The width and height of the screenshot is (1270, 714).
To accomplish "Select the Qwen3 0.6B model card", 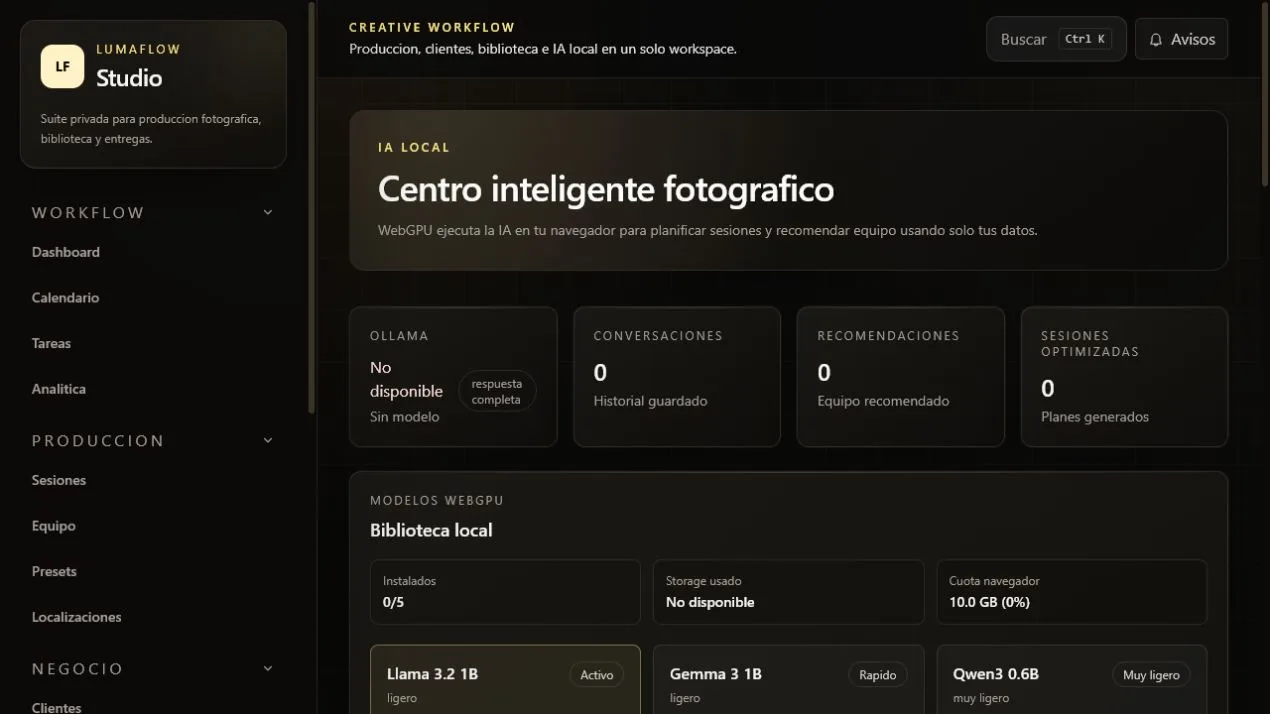I will (x=1072, y=680).
